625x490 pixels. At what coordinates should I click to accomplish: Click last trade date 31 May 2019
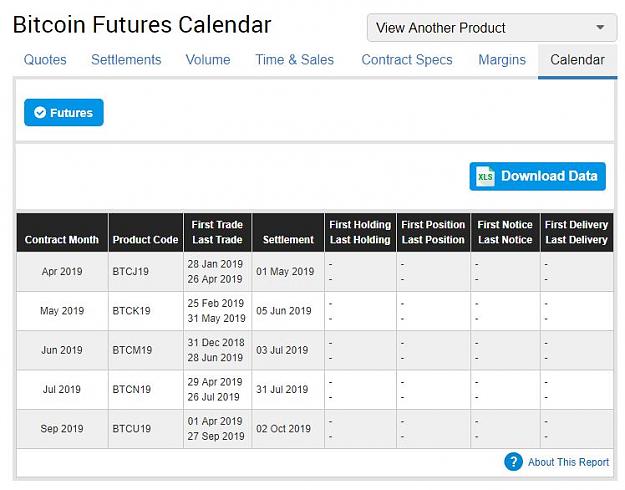[x=216, y=318]
